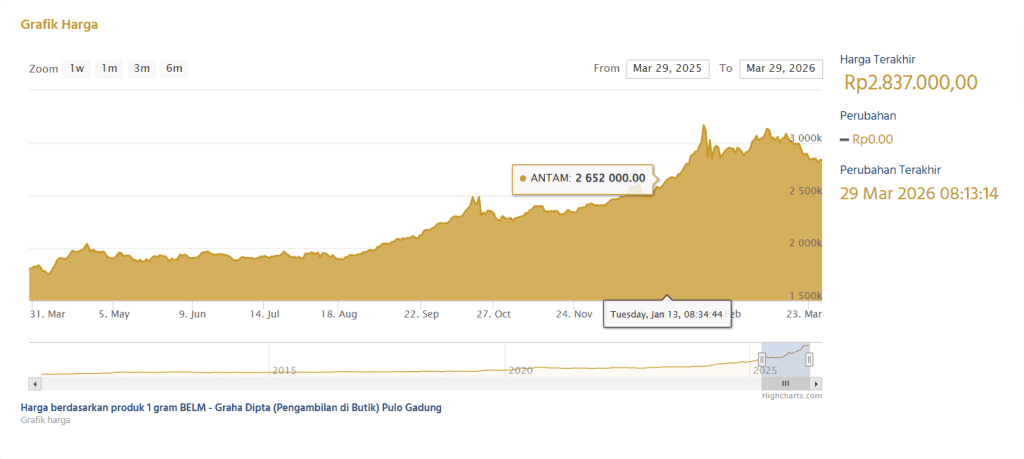Click the navigator scrollbar left arrow

[x=34, y=383]
